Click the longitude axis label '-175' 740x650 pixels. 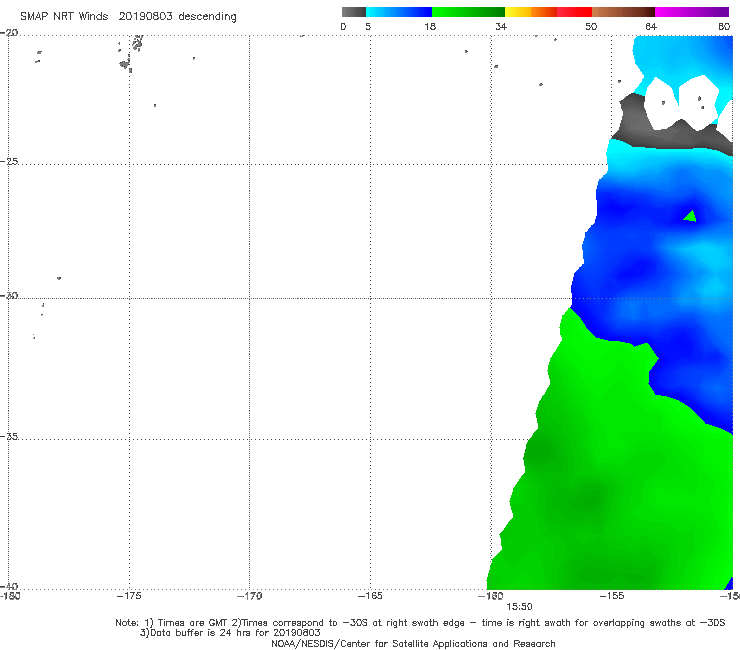click(129, 596)
